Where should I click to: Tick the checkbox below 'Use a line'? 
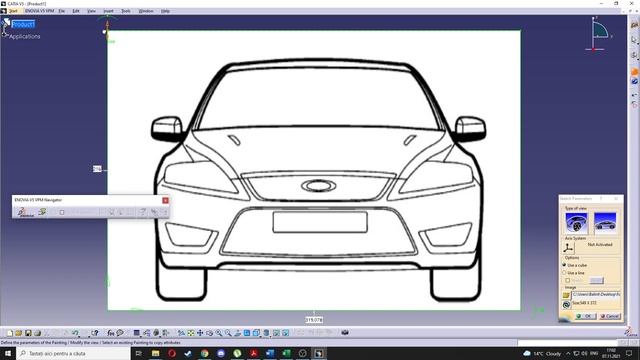coord(567,280)
